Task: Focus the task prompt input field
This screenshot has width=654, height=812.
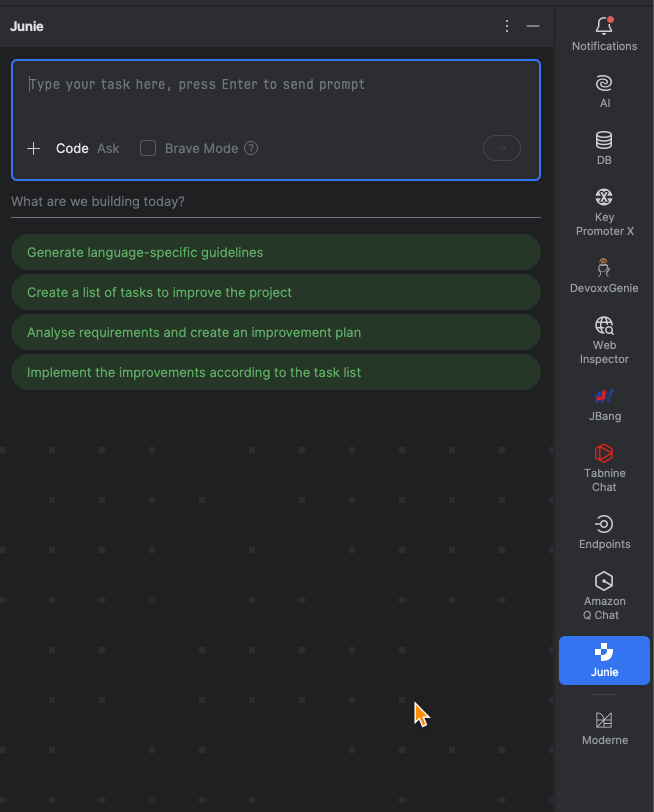Action: pos(275,96)
